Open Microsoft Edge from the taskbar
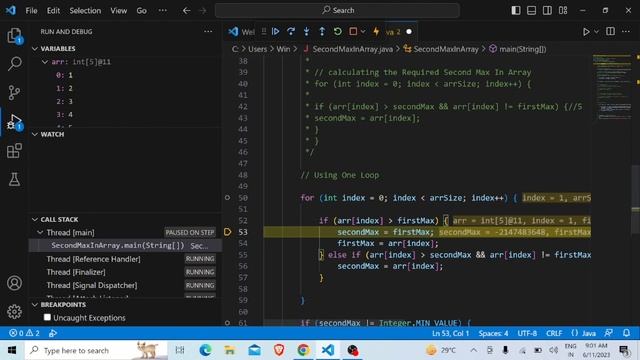The image size is (640, 360). pos(205,350)
